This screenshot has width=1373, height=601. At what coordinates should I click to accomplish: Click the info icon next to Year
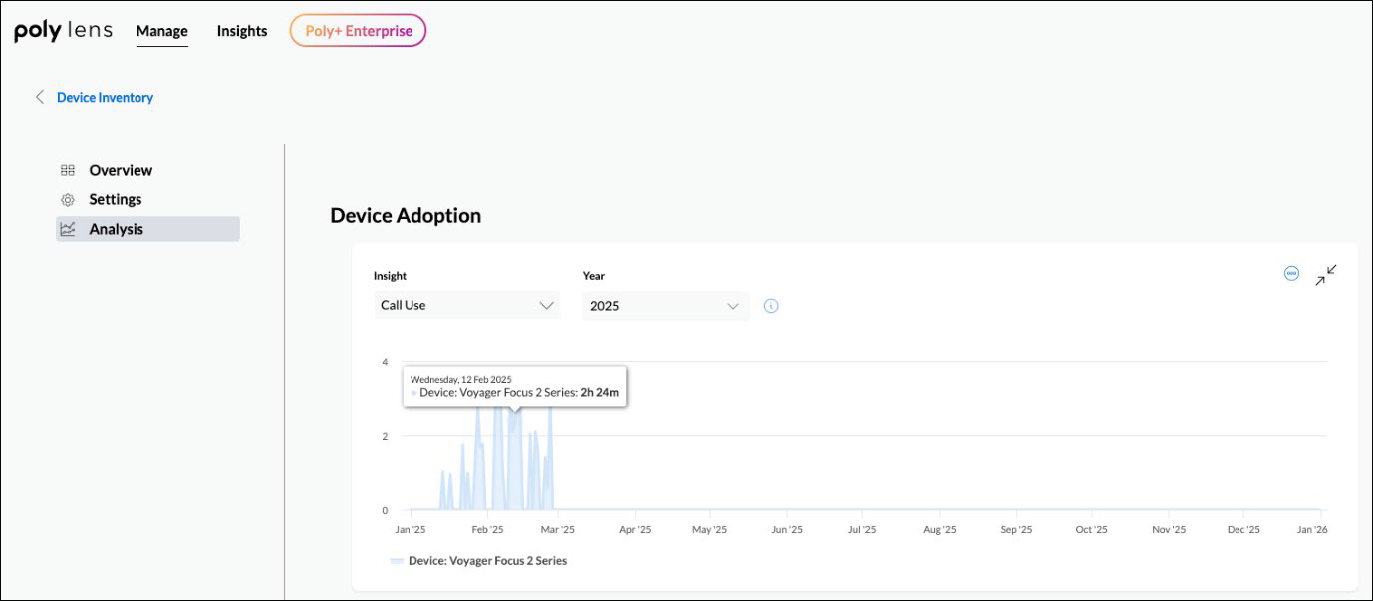(770, 306)
